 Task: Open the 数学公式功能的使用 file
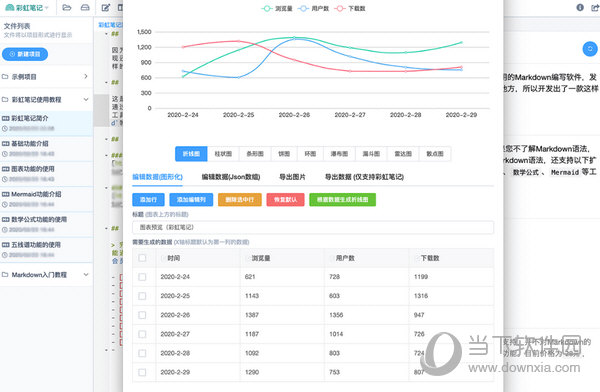tap(46, 224)
